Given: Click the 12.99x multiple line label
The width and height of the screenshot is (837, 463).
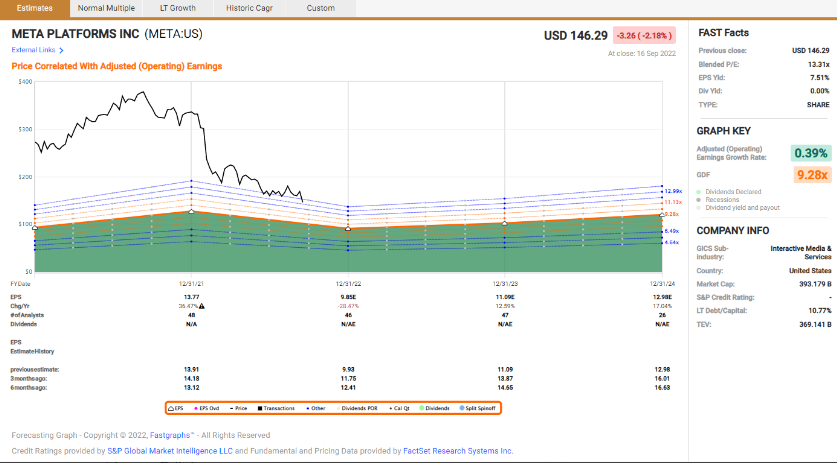Looking at the screenshot, I should [x=673, y=191].
